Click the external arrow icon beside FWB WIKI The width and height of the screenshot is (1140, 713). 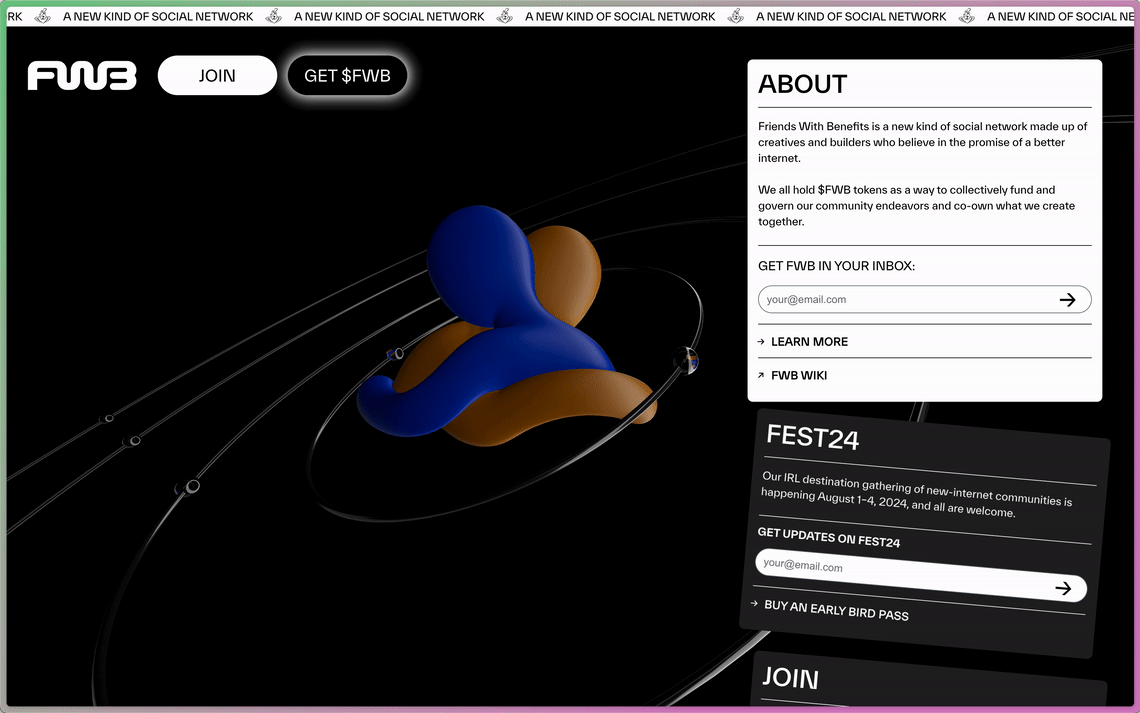pos(761,375)
